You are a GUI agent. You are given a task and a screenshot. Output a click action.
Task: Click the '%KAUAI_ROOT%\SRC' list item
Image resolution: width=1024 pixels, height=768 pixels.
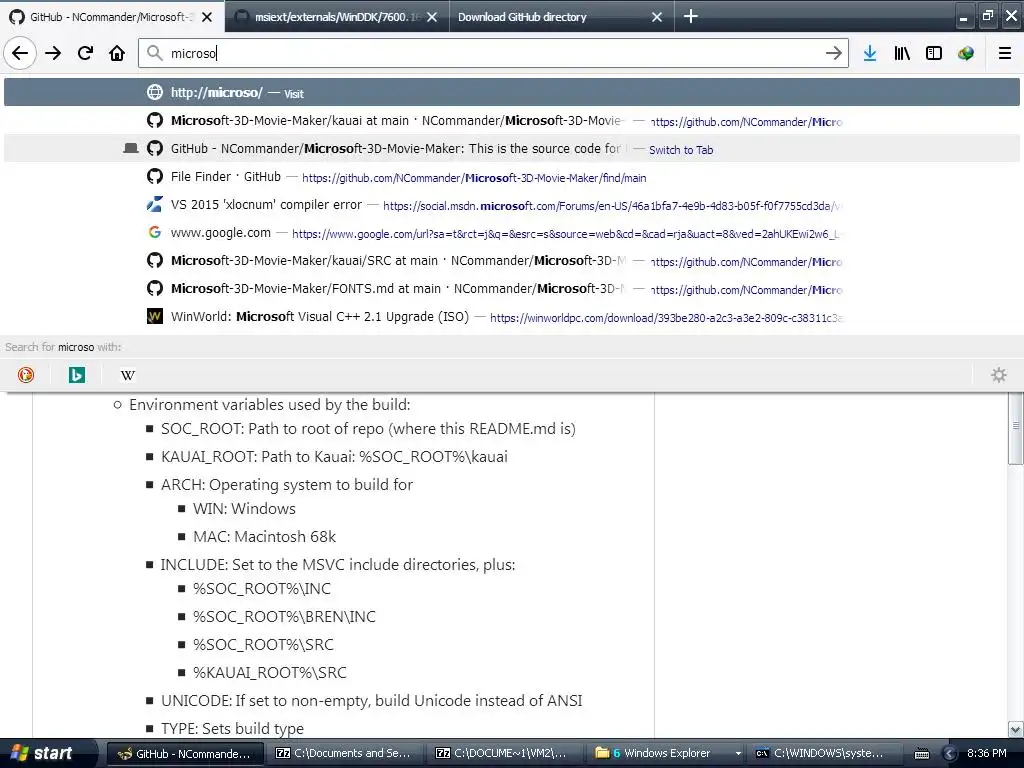pyautogui.click(x=270, y=673)
